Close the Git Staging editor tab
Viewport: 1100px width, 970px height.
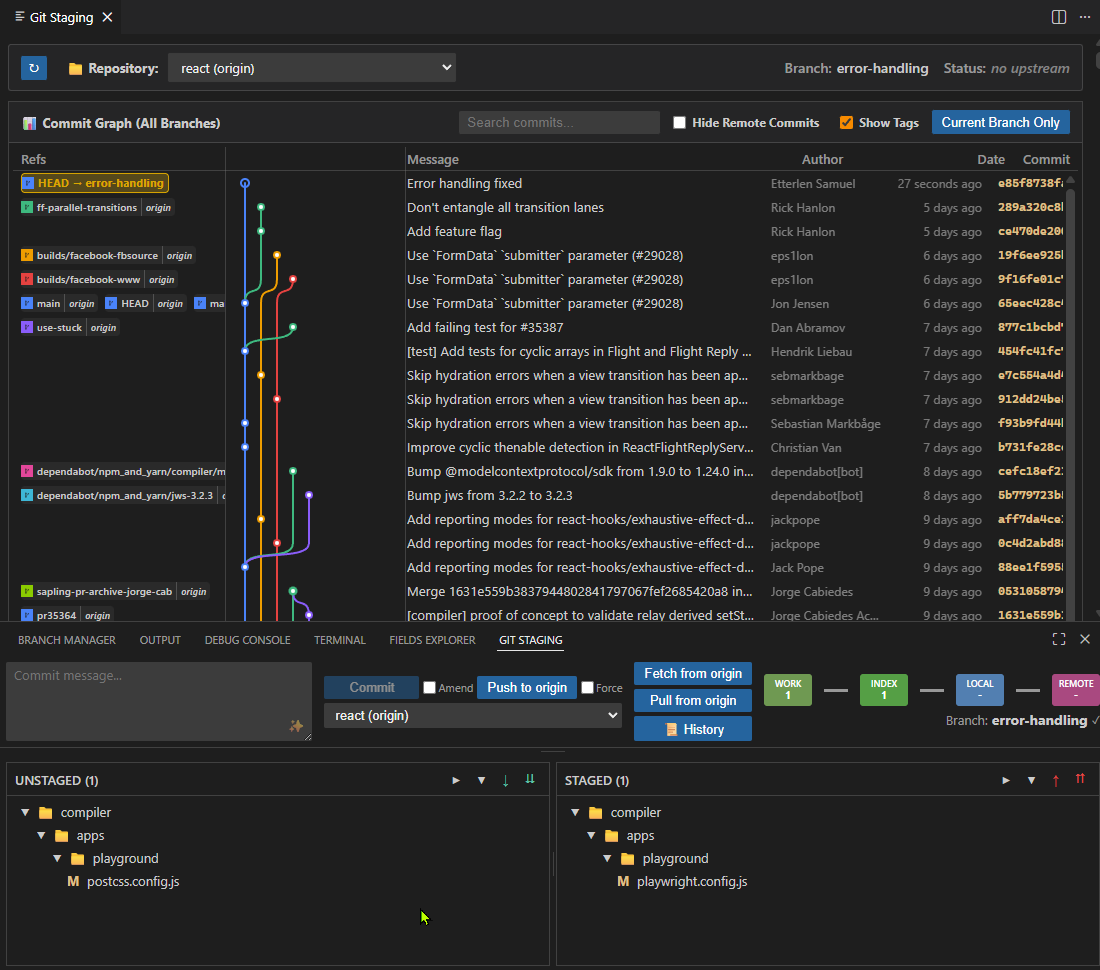pos(107,17)
